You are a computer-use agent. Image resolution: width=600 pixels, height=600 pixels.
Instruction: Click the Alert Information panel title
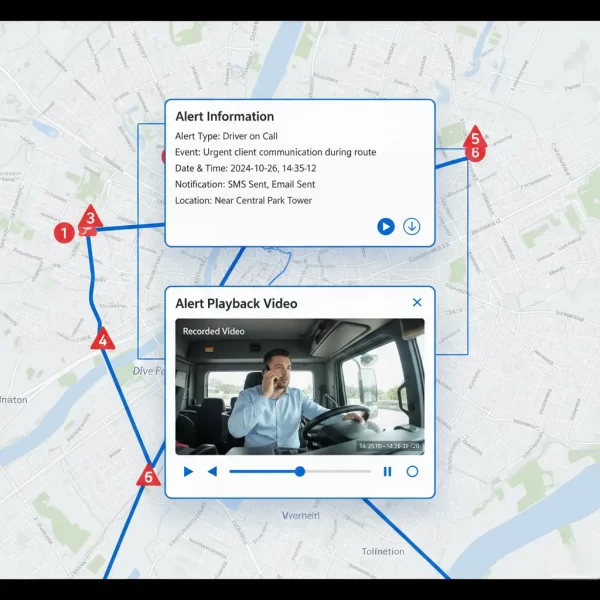coord(224,117)
